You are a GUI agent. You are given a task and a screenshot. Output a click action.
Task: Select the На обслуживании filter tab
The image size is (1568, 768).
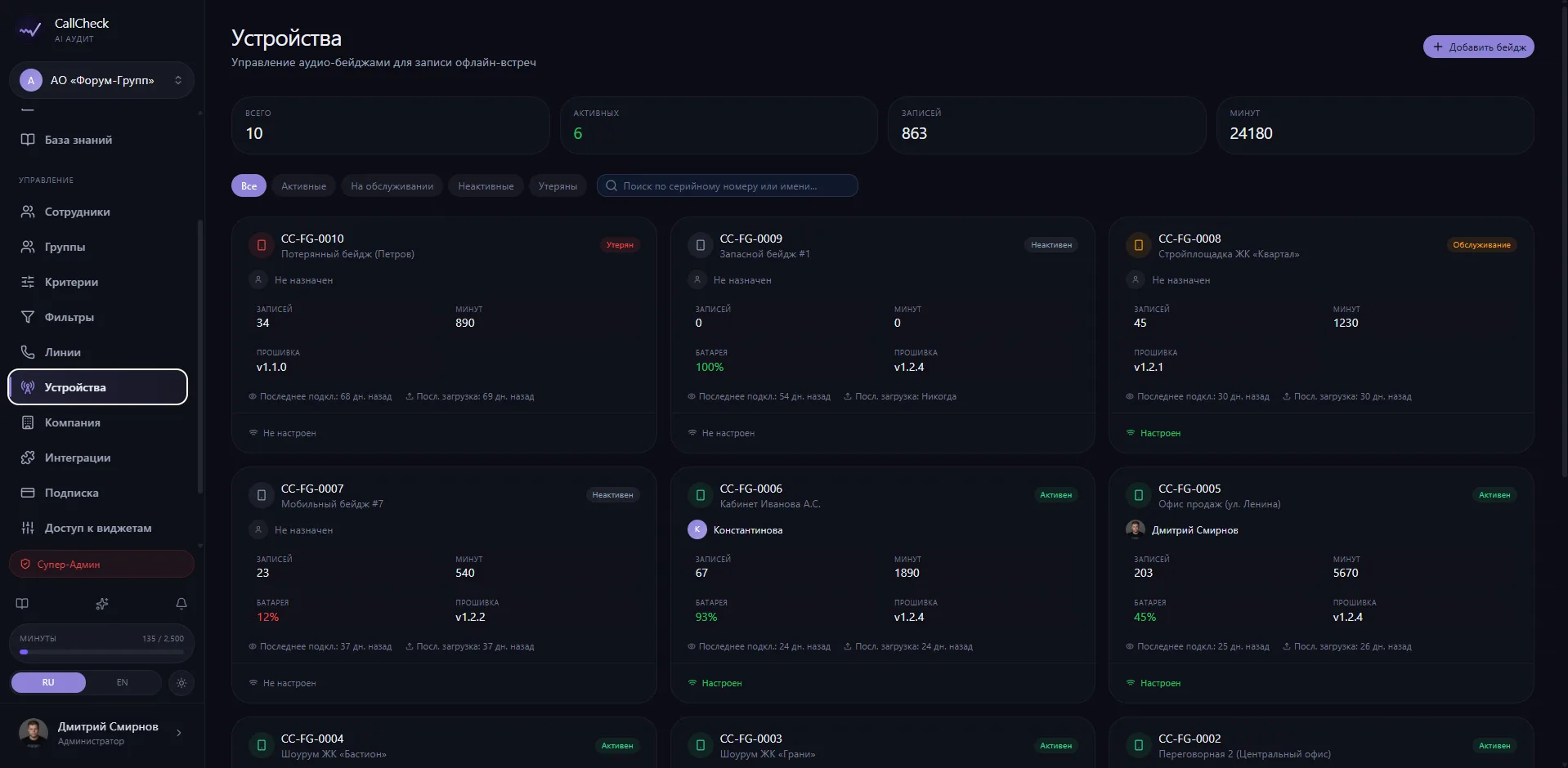pyautogui.click(x=392, y=186)
